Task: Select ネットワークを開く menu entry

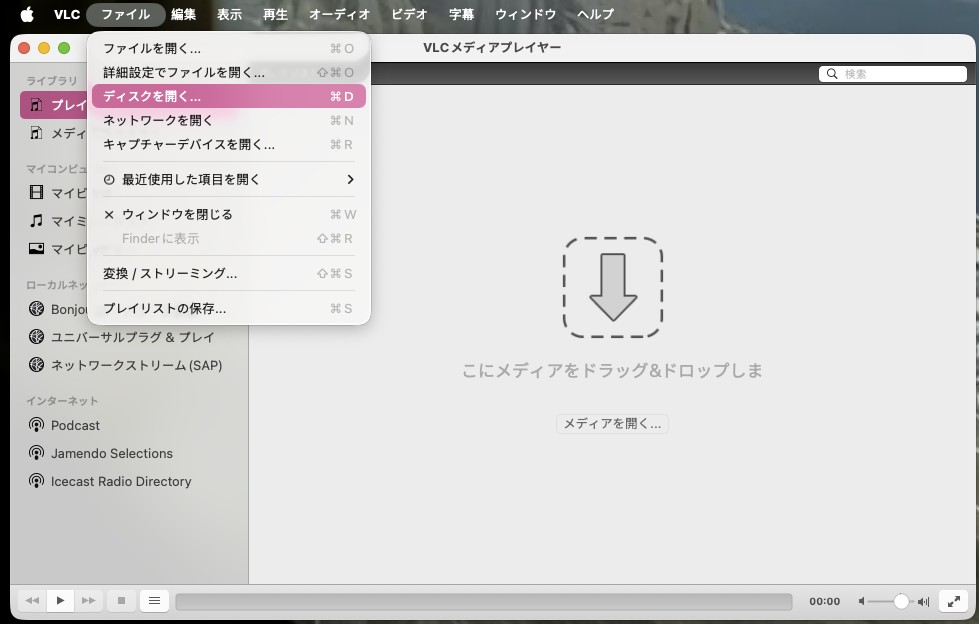Action: point(229,120)
